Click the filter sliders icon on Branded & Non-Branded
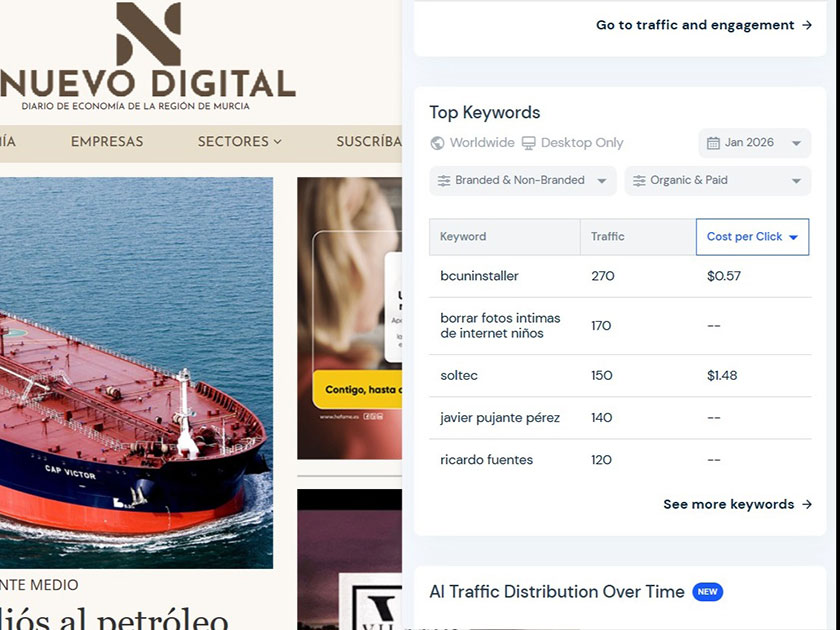The width and height of the screenshot is (840, 630). (444, 181)
